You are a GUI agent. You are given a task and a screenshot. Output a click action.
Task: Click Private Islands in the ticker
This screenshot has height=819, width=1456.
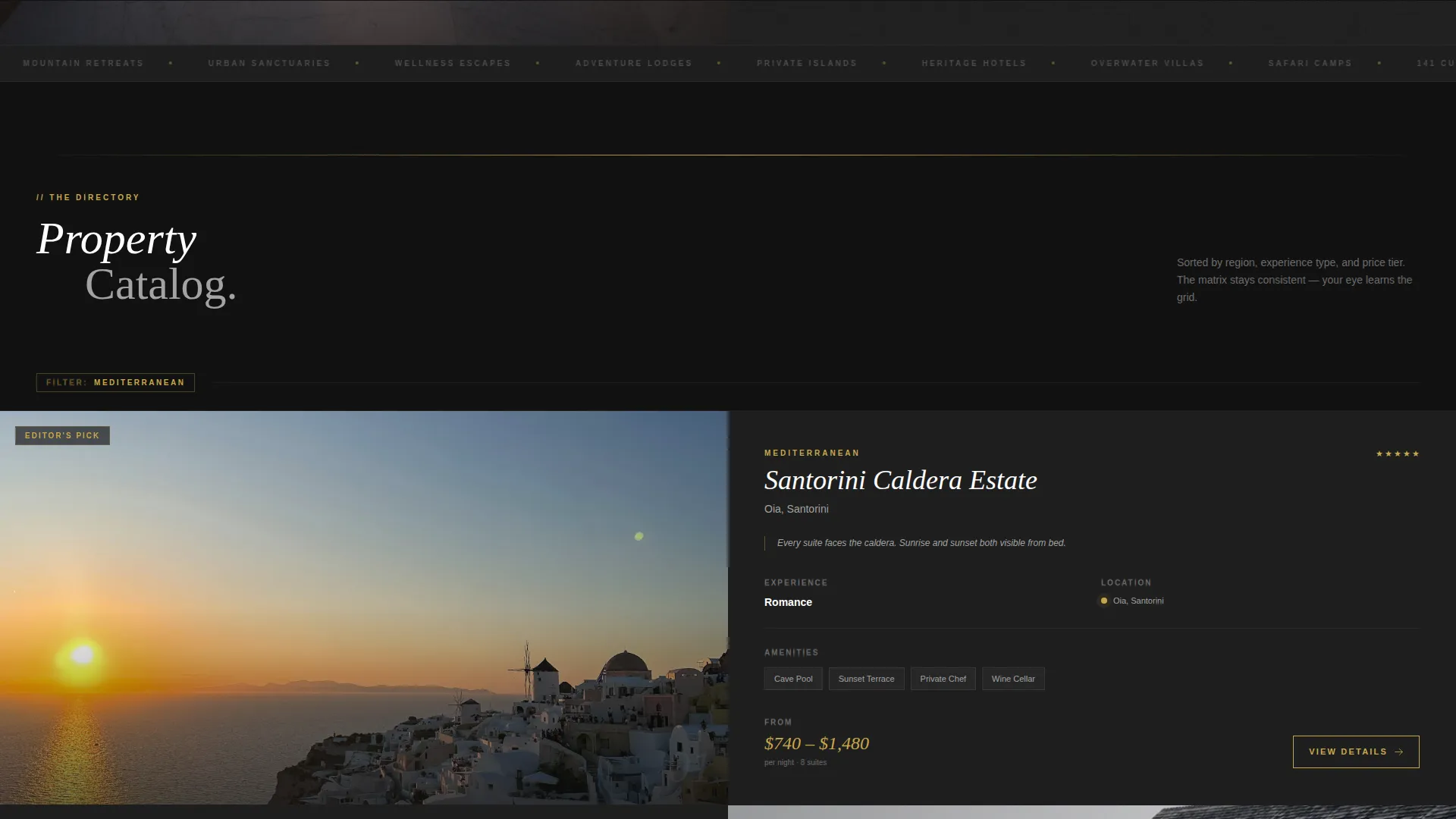click(x=807, y=63)
